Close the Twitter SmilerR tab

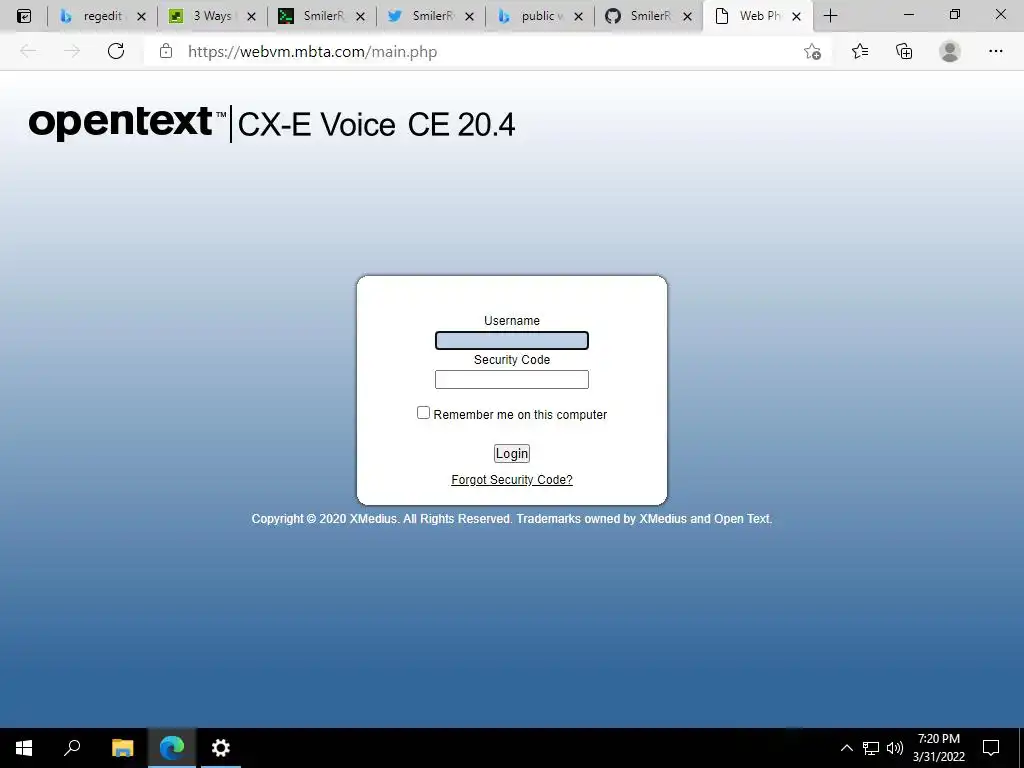(x=469, y=17)
